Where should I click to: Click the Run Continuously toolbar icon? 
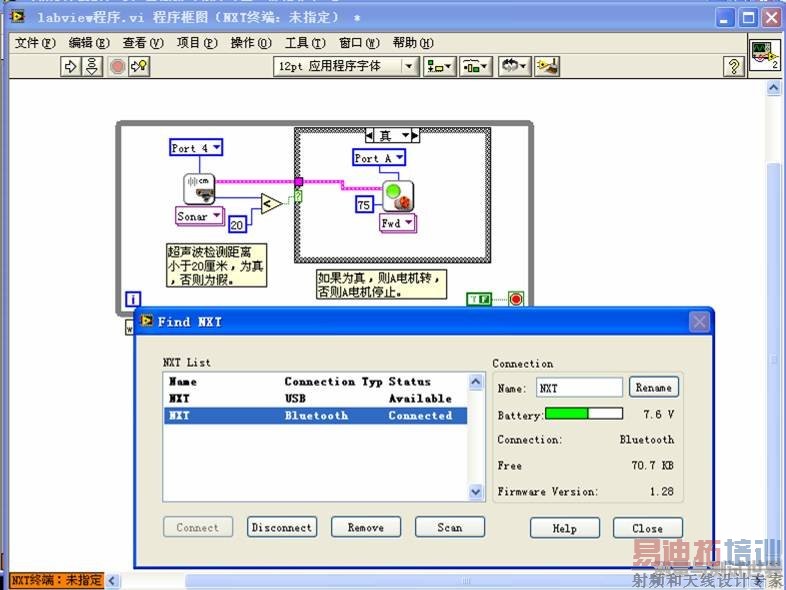pos(92,66)
